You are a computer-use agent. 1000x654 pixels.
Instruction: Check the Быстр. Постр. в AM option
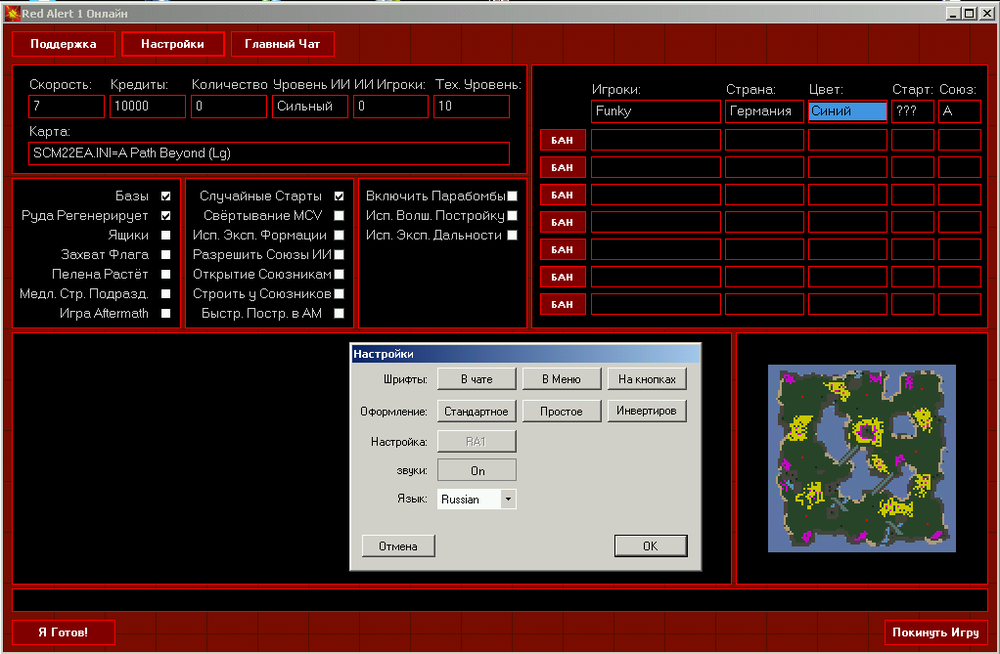pyautogui.click(x=339, y=313)
